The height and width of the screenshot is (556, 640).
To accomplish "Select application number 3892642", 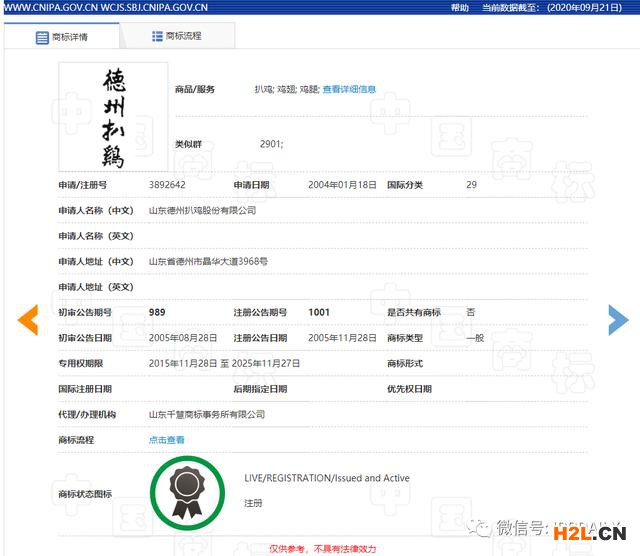I will (x=167, y=185).
